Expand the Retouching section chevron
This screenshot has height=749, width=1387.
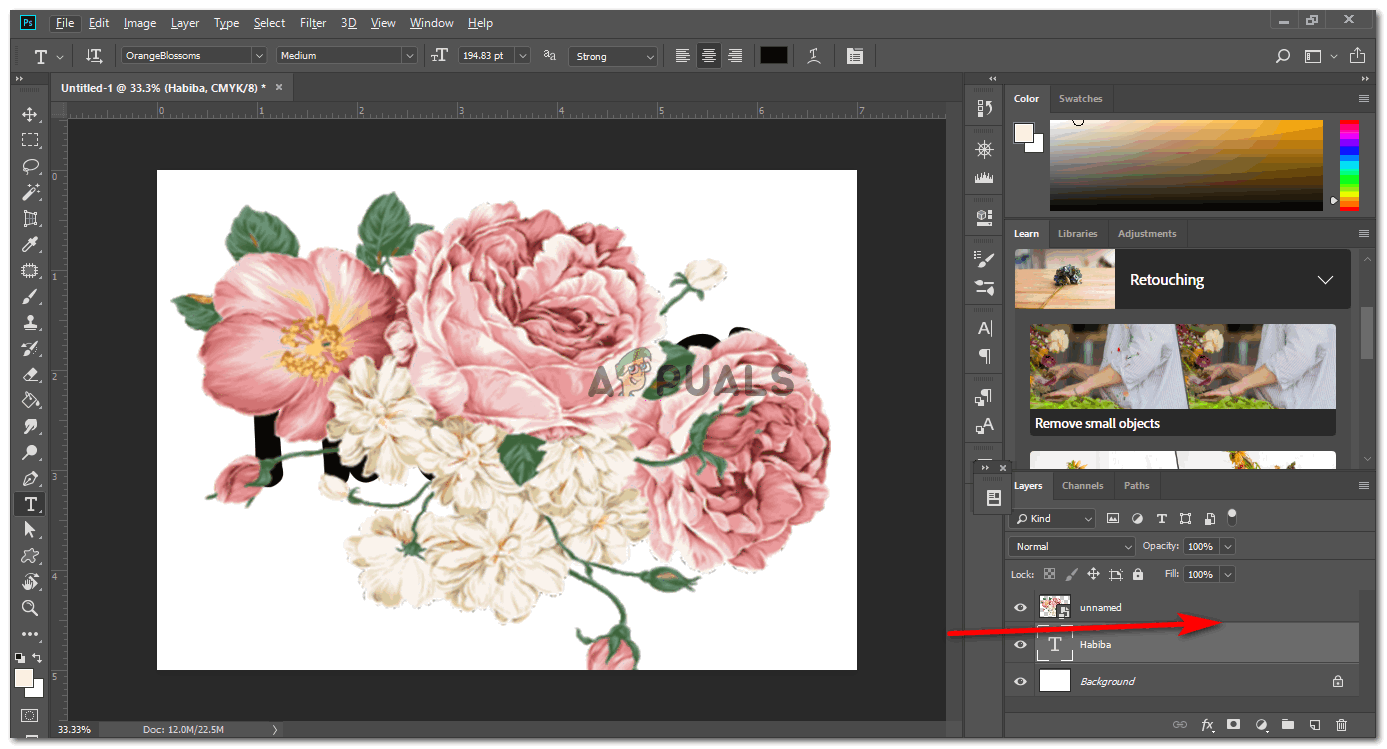click(x=1325, y=280)
